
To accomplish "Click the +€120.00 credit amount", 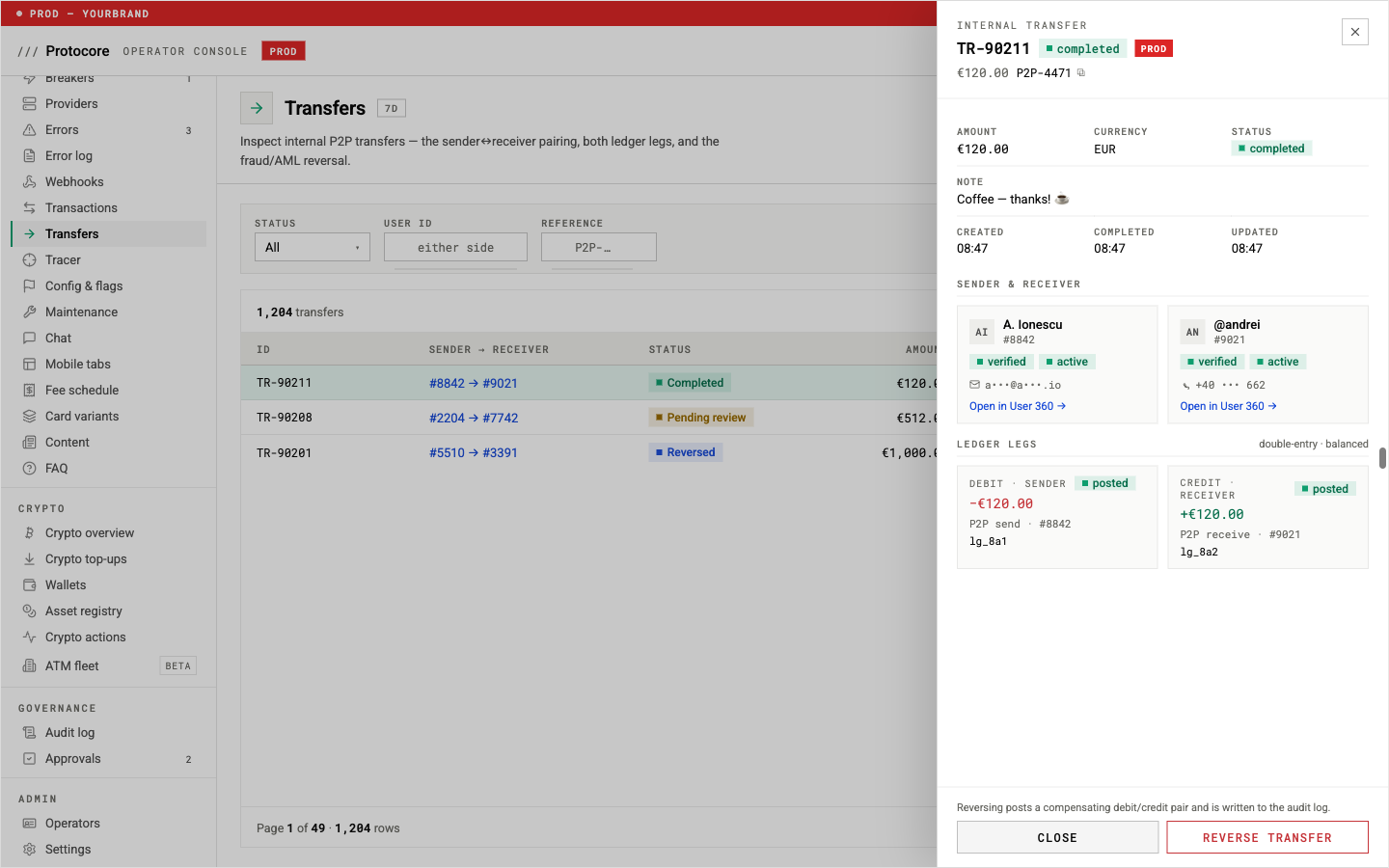I will pos(1212,515).
